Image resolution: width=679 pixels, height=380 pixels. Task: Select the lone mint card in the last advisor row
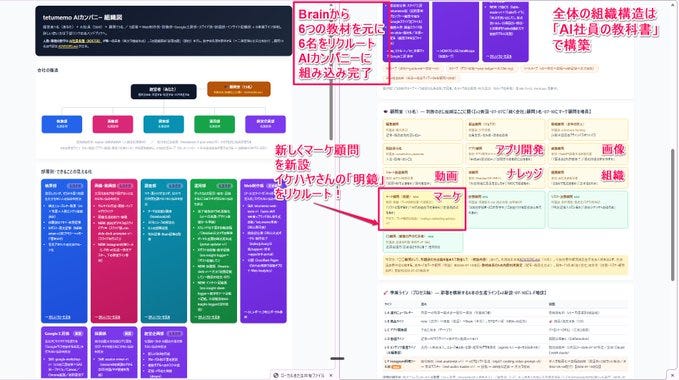point(423,243)
